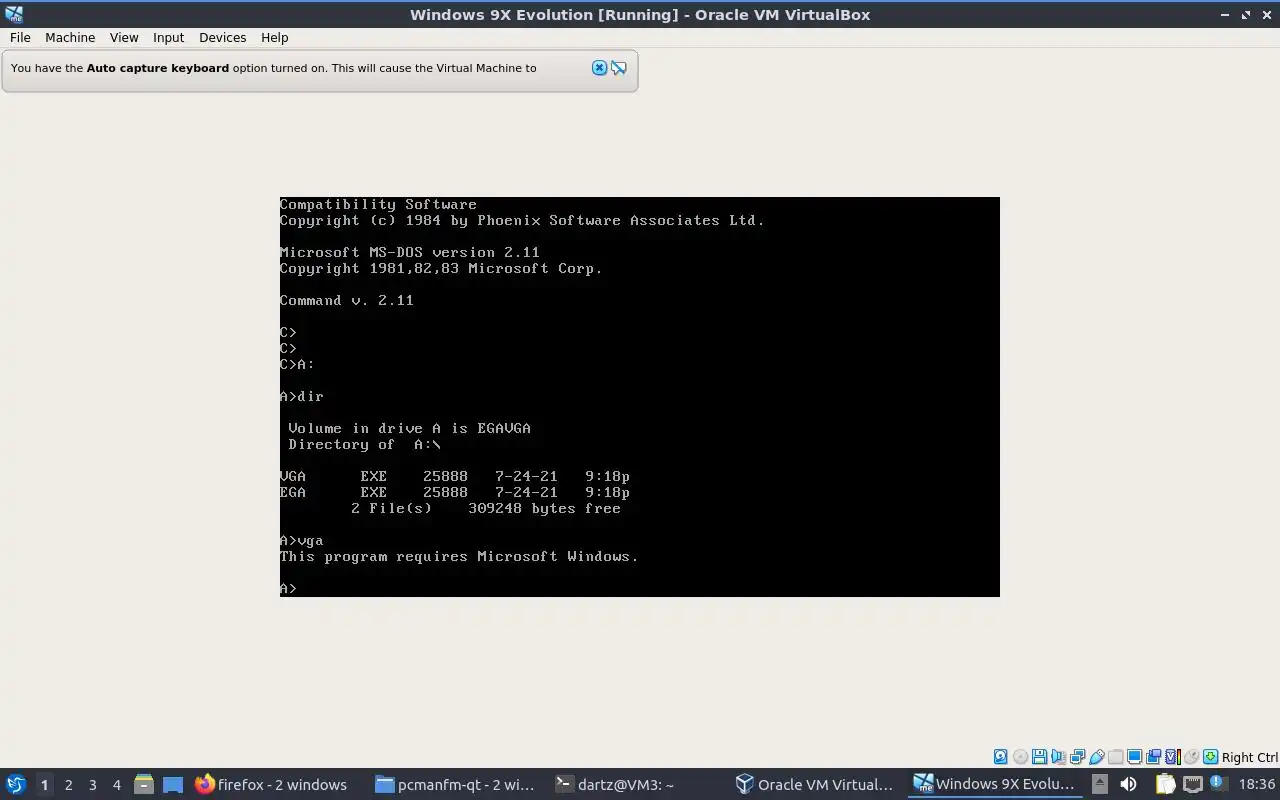Click the '309248 bytes free' text

544,508
